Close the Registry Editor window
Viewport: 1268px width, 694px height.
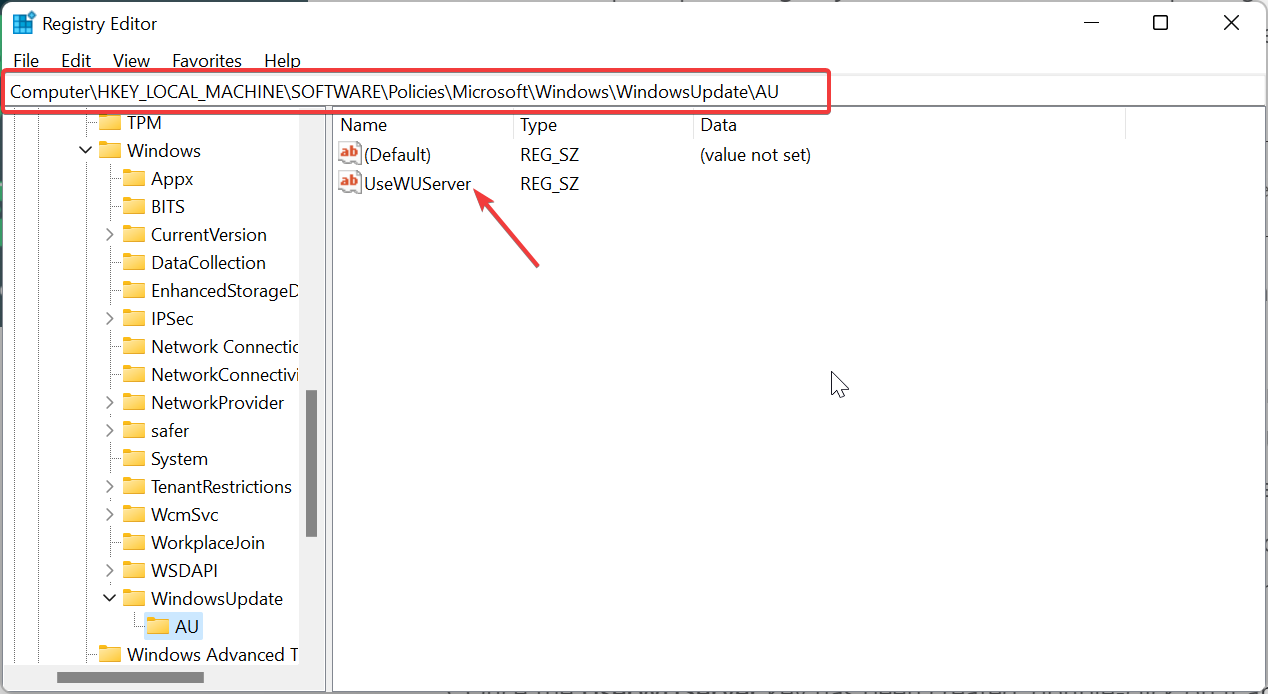pyautogui.click(x=1232, y=23)
